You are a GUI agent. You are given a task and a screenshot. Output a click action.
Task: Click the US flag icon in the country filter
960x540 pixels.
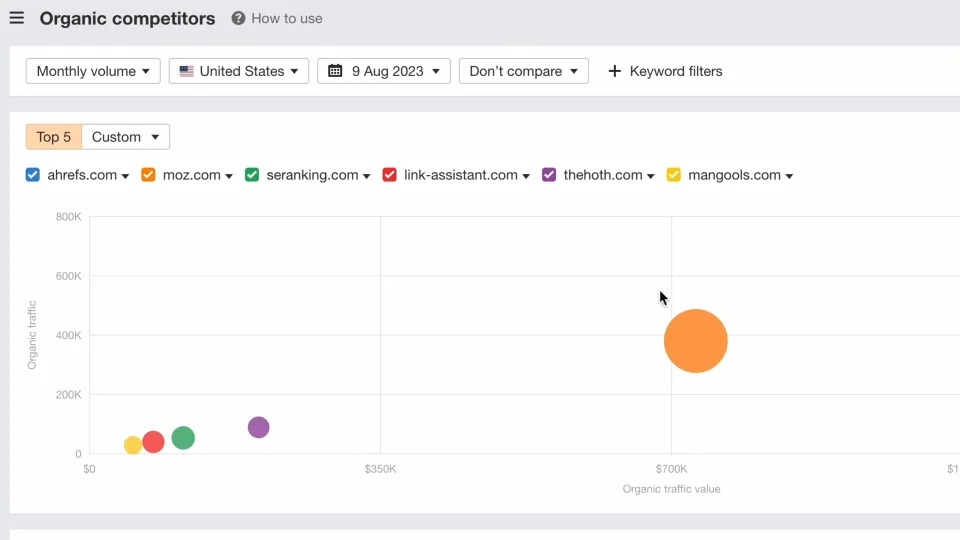click(187, 71)
